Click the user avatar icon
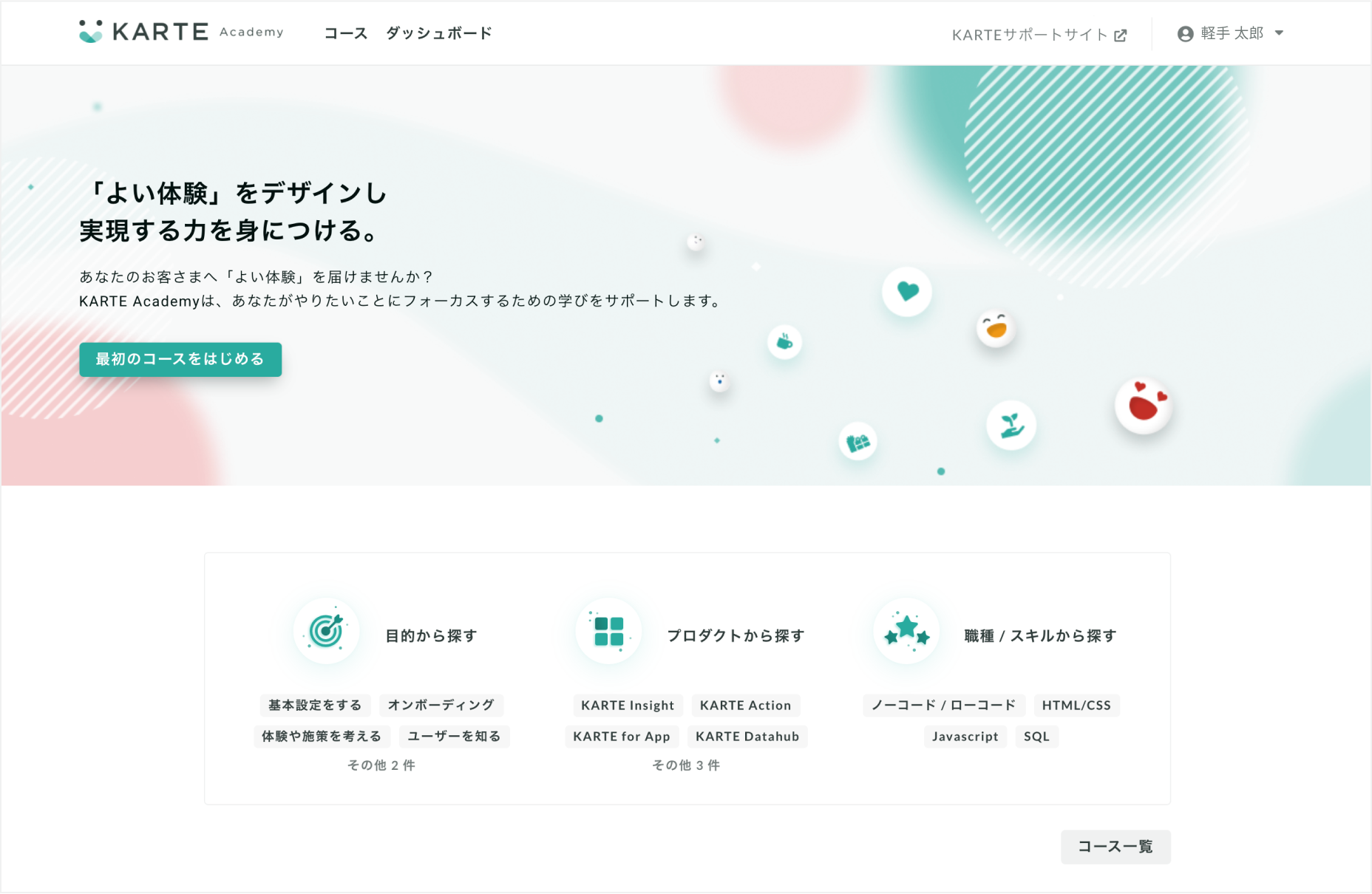The height and width of the screenshot is (894, 1372). pos(1185,34)
